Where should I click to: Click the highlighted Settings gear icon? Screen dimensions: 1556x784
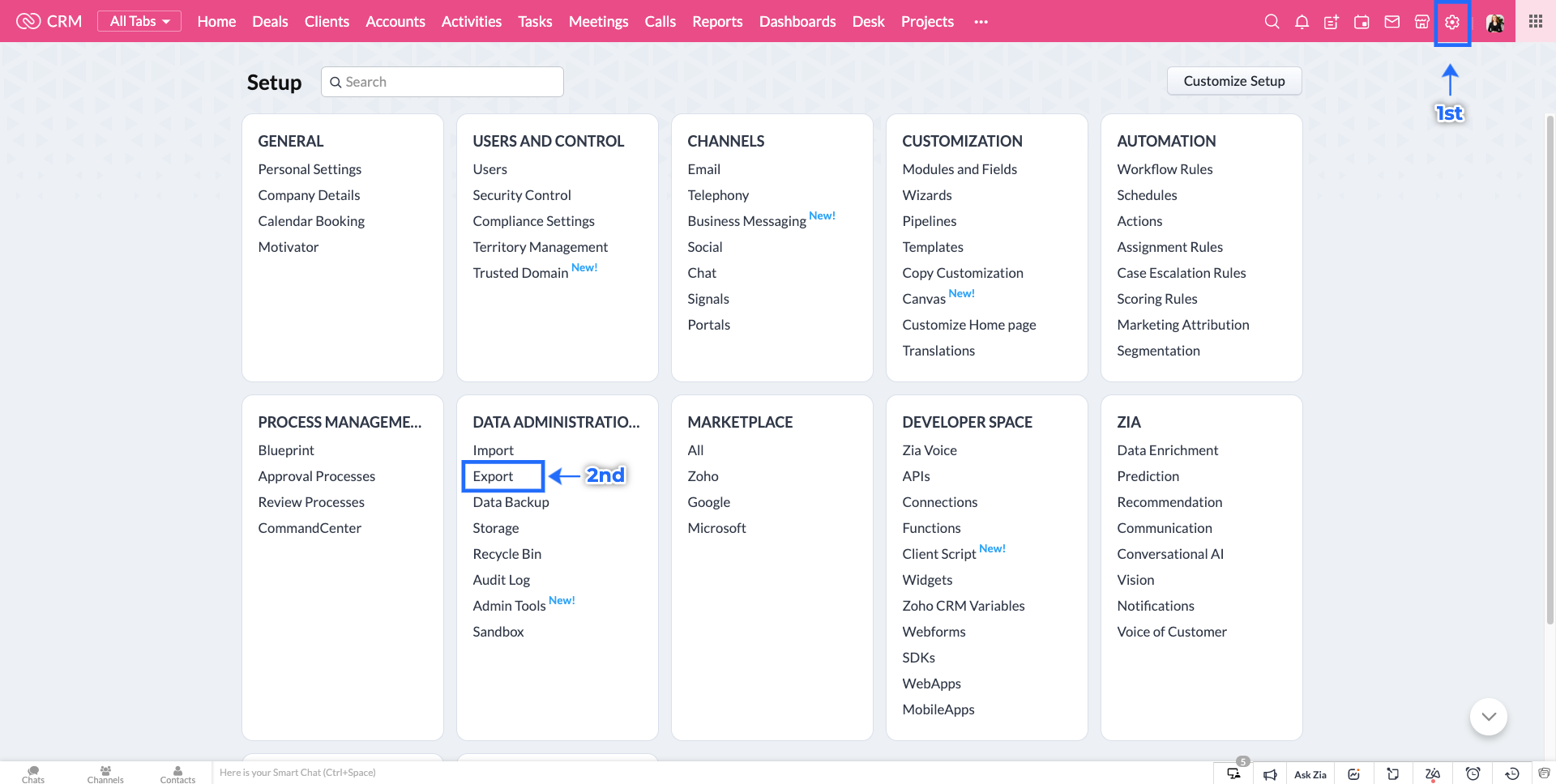pyautogui.click(x=1451, y=22)
